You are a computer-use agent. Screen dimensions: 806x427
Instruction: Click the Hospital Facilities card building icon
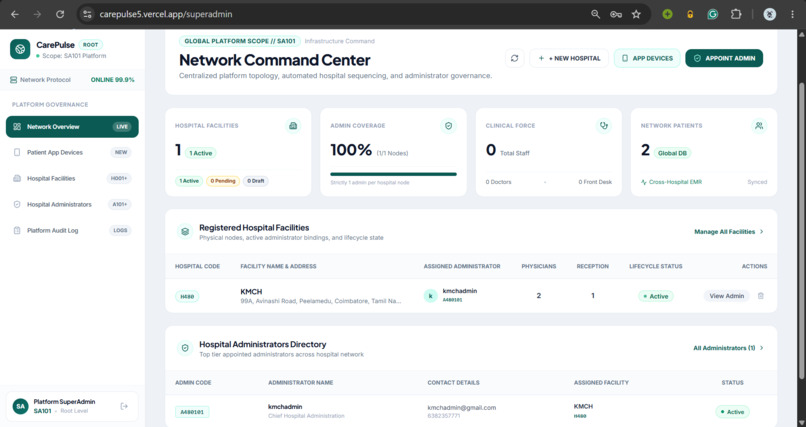pyautogui.click(x=293, y=126)
